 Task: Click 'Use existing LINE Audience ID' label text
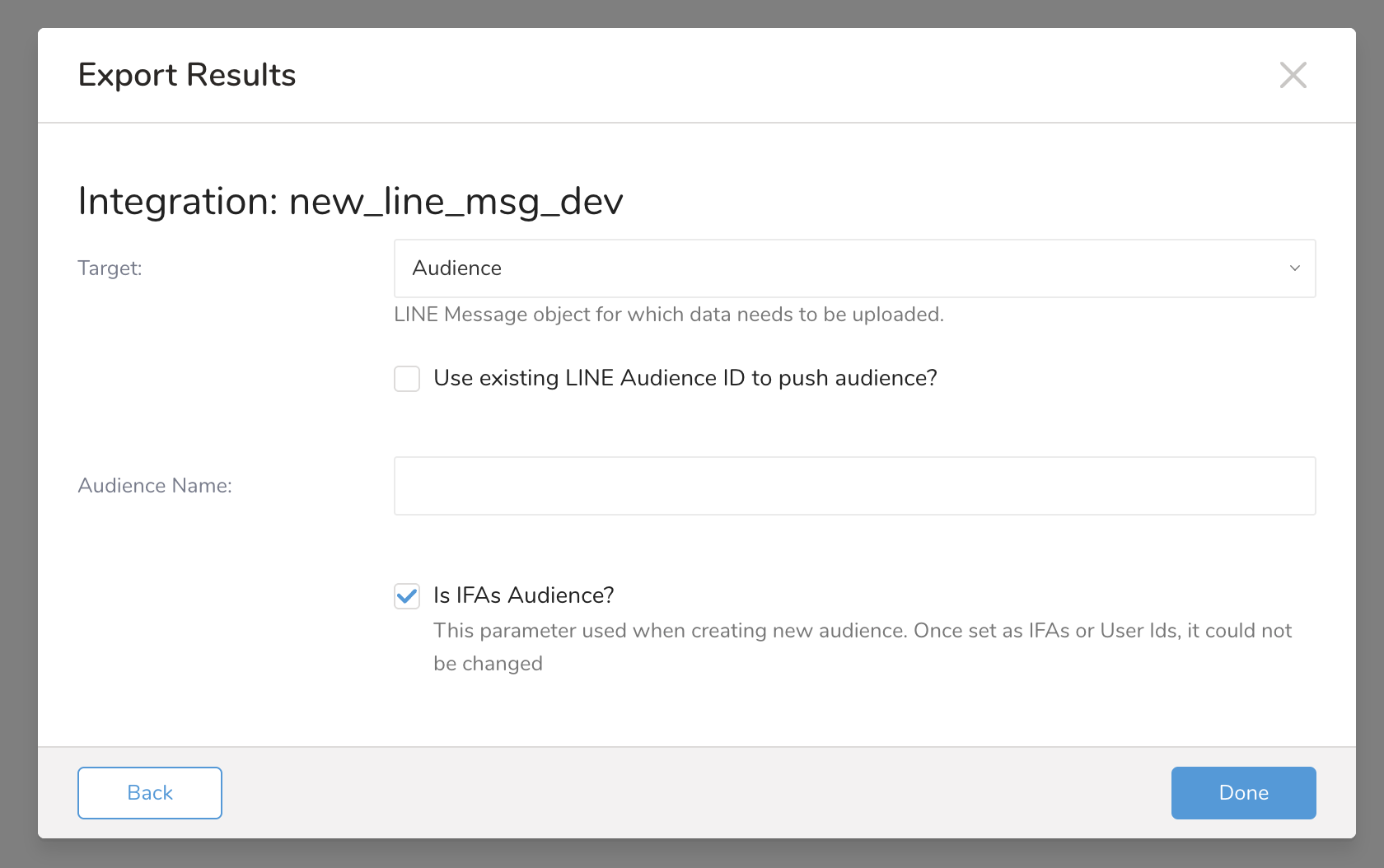point(685,378)
